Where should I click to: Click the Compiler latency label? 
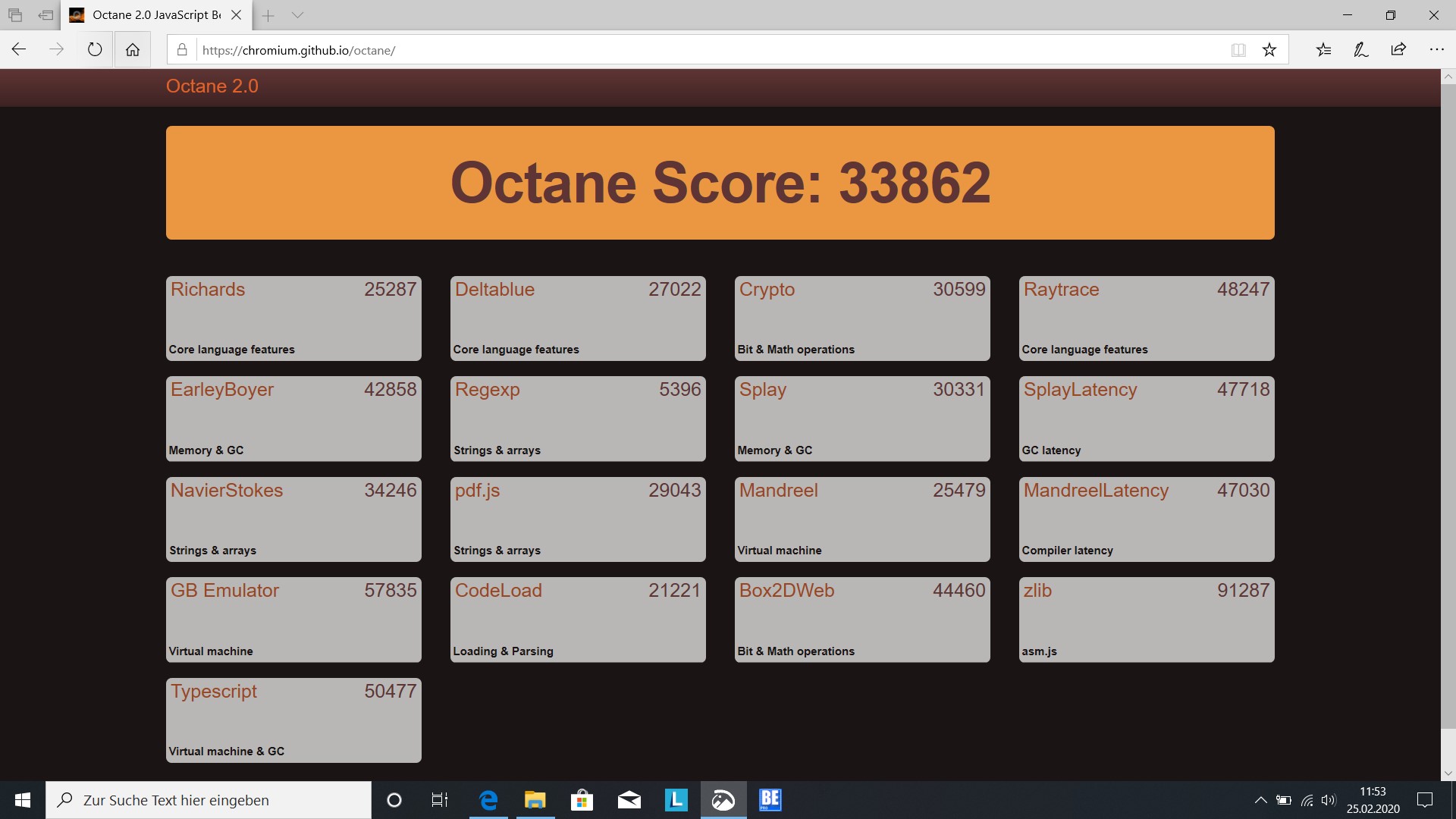[1068, 551]
